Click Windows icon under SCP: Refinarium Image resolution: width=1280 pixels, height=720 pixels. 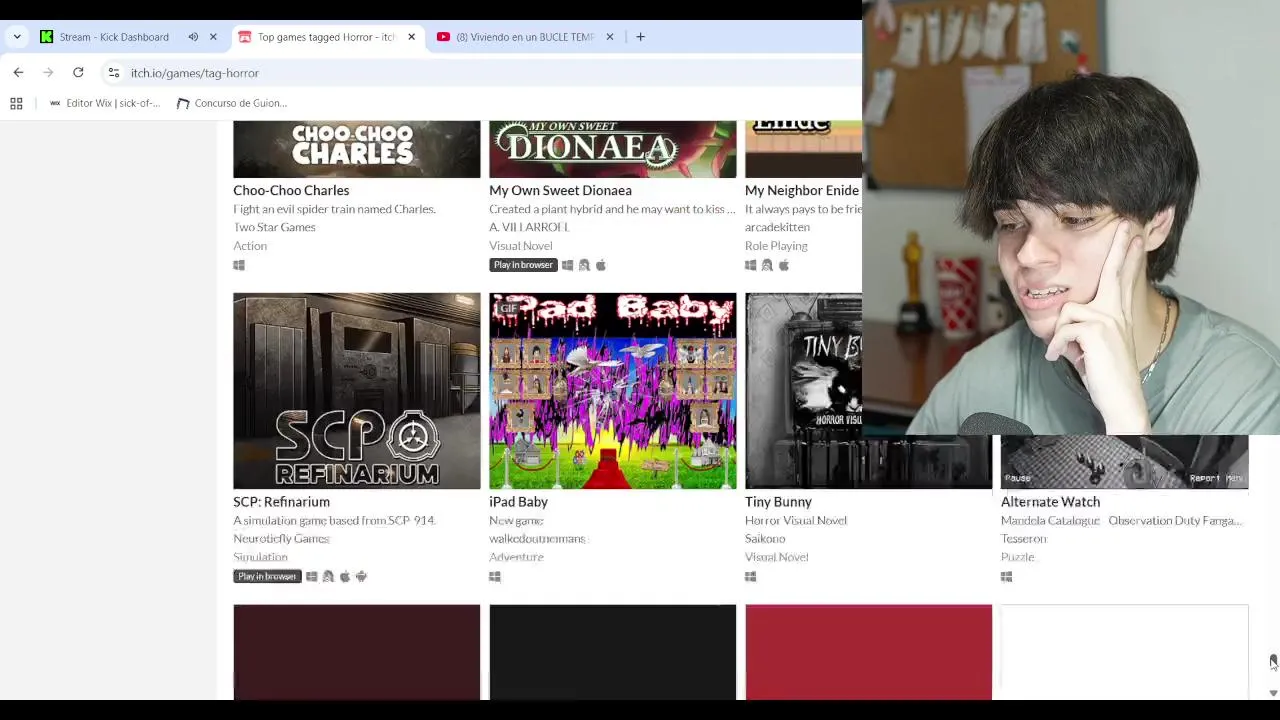point(311,576)
